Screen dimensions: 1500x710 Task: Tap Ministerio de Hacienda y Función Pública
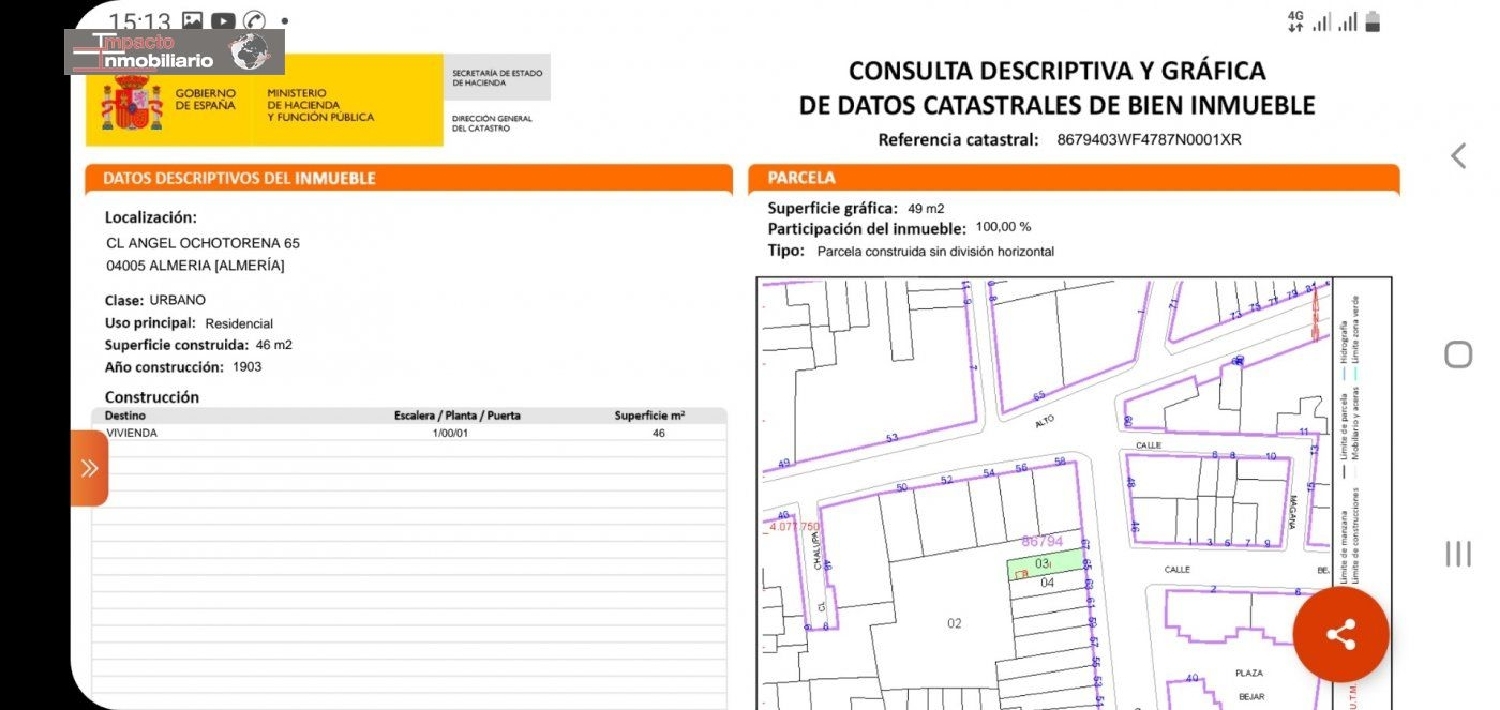(x=320, y=105)
